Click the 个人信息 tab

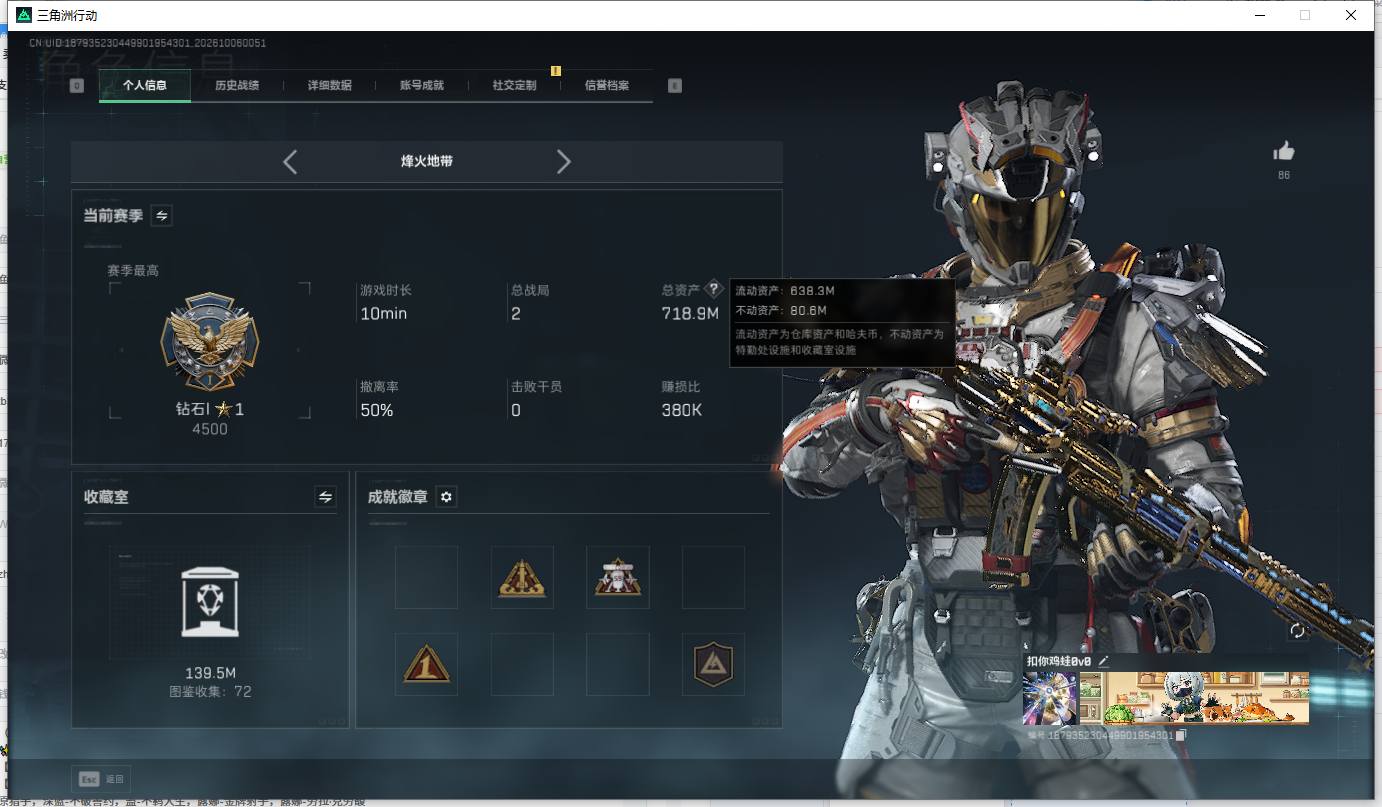point(145,86)
